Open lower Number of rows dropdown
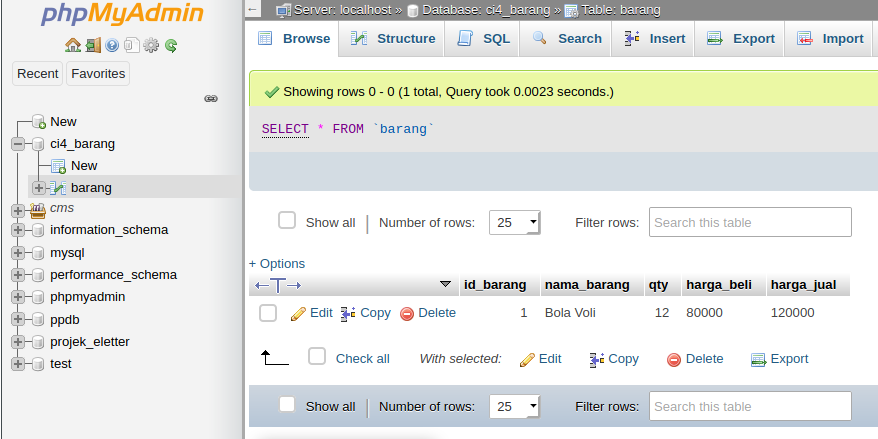The image size is (878, 439). click(x=515, y=407)
